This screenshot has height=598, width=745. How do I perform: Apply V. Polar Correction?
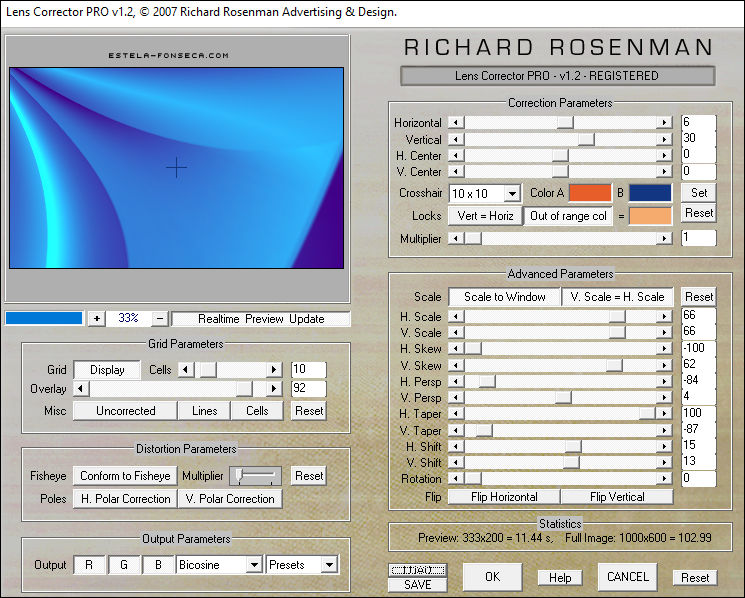230,499
